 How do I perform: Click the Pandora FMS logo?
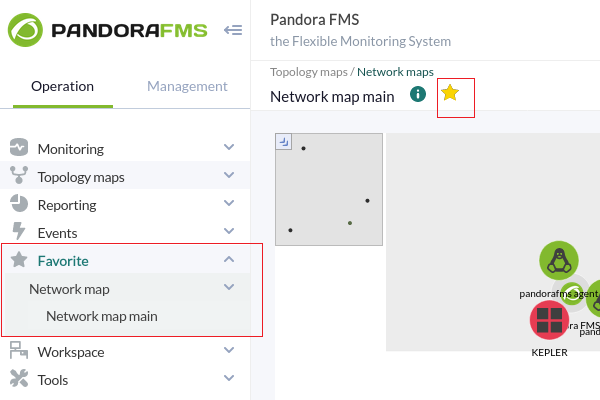[x=108, y=30]
